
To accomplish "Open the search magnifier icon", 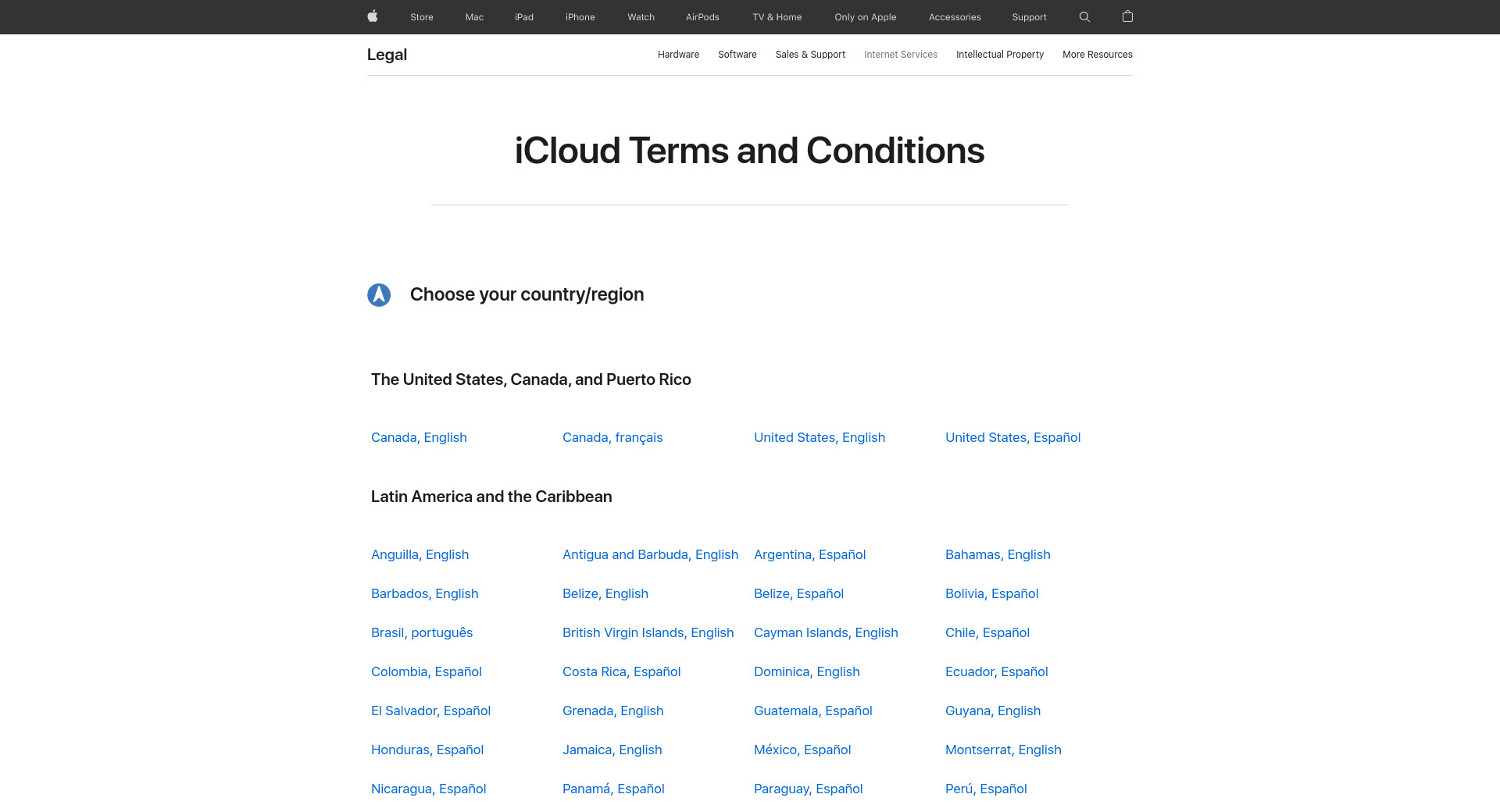I will (x=1084, y=16).
